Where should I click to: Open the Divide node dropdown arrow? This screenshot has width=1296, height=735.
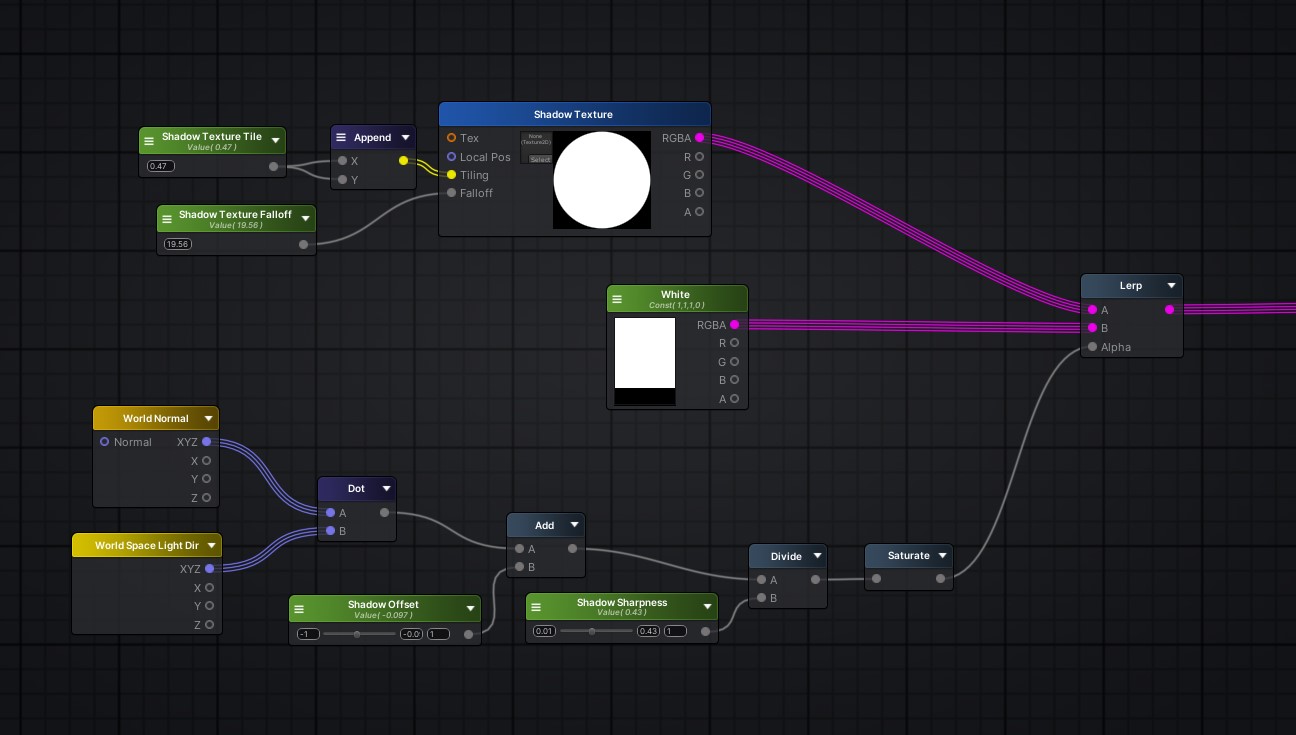(817, 556)
